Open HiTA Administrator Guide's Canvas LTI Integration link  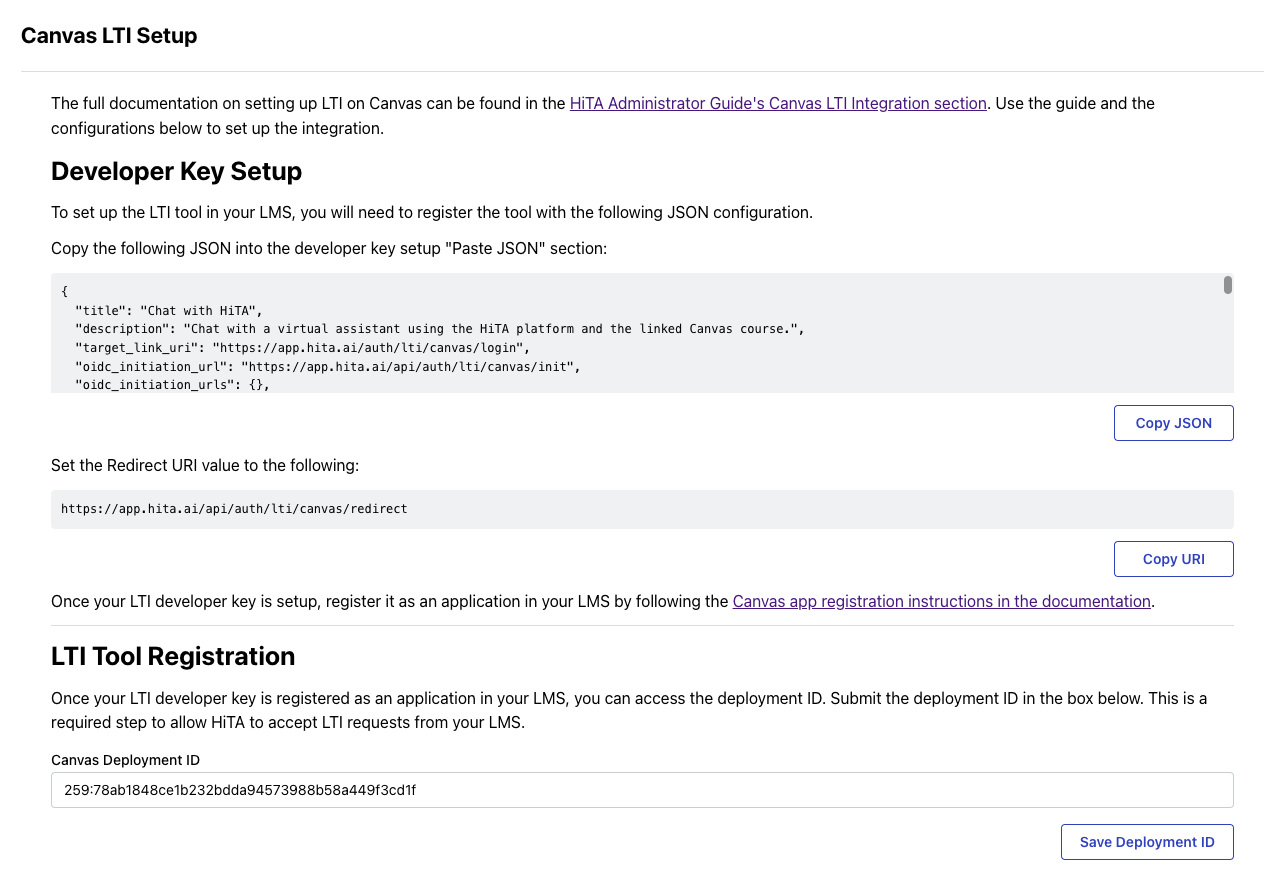pos(778,103)
